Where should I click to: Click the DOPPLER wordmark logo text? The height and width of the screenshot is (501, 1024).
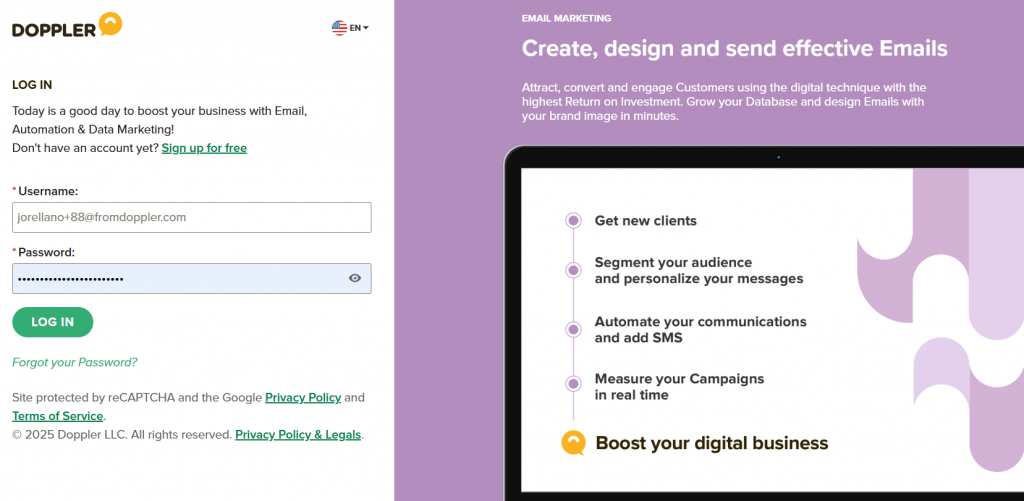pyautogui.click(x=54, y=30)
